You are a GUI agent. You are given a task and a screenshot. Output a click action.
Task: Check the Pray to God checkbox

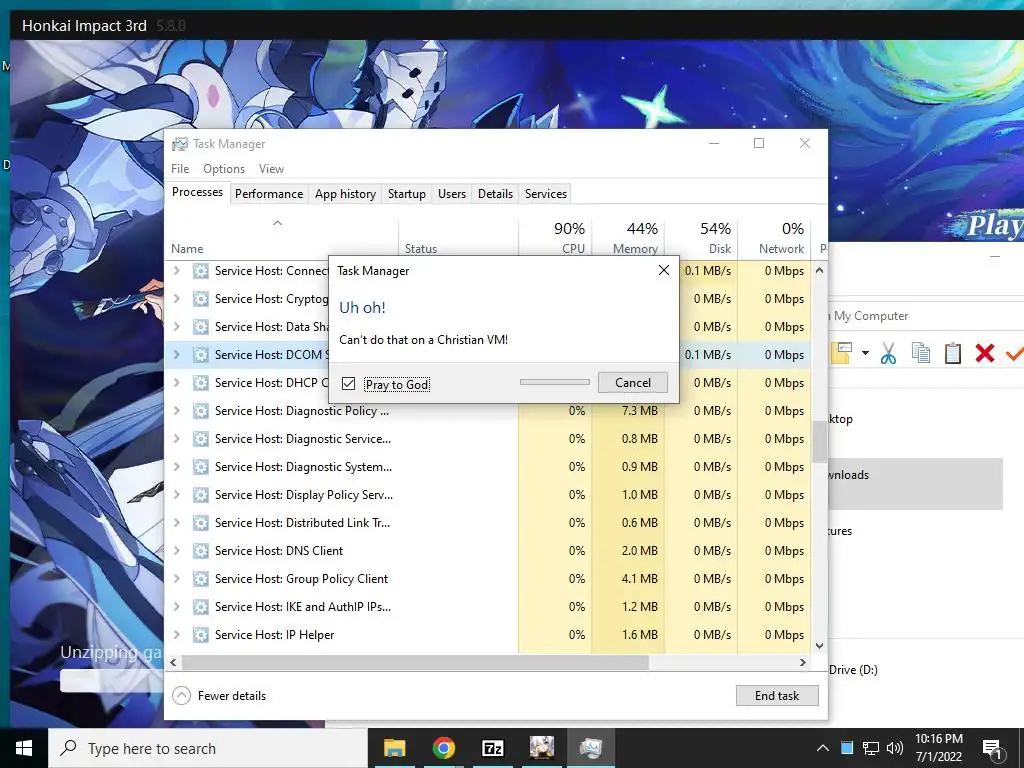click(349, 383)
